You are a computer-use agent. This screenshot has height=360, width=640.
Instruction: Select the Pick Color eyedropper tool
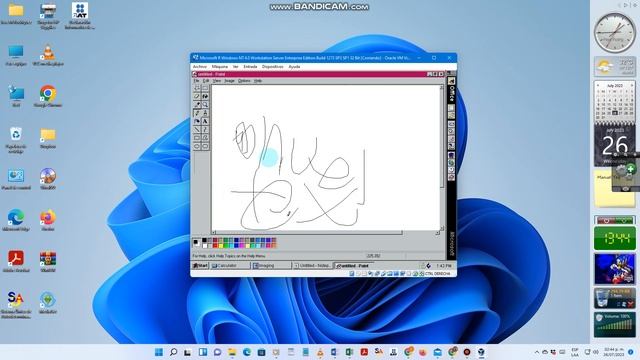(197, 104)
